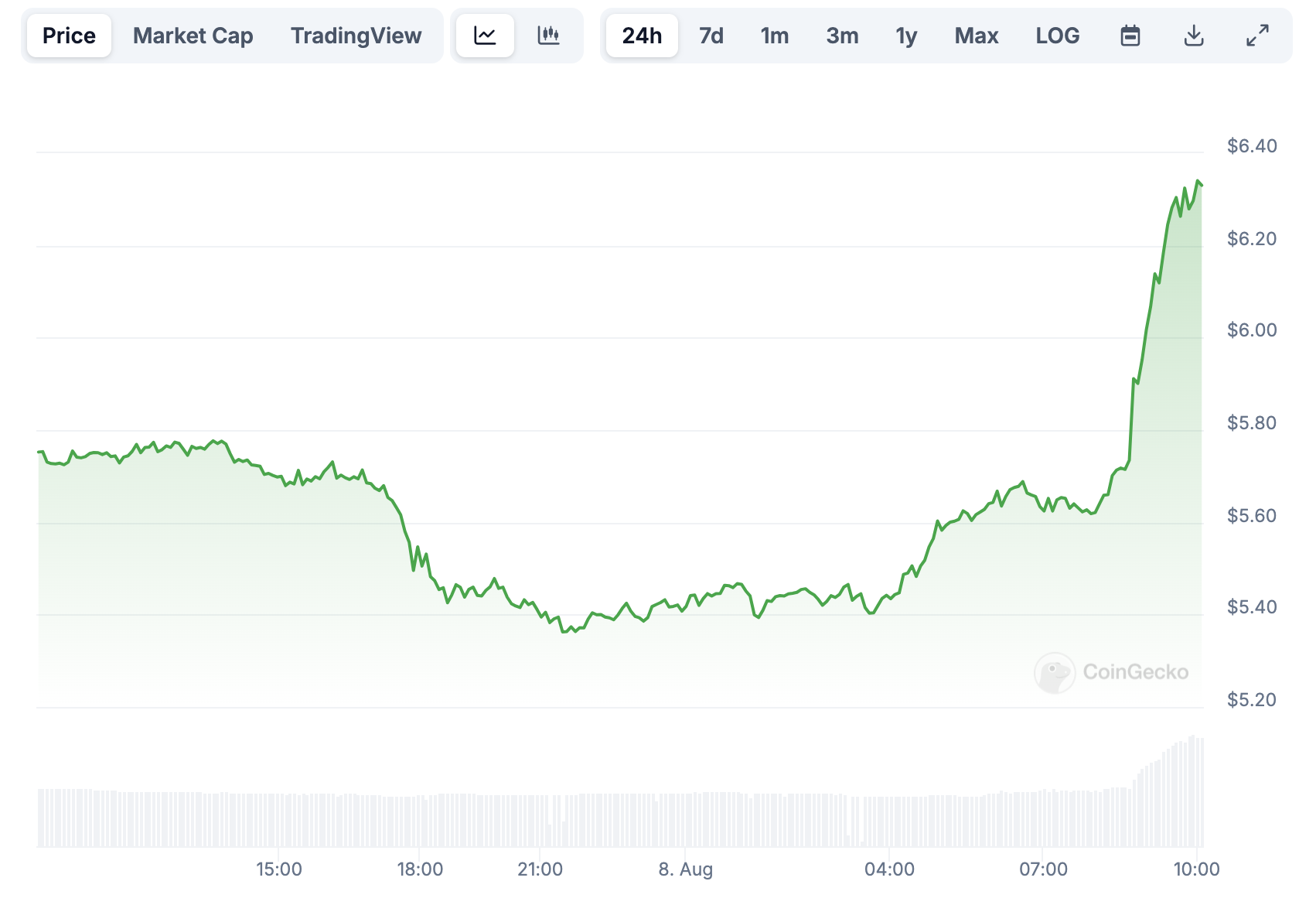This screenshot has width=1316, height=905.
Task: Select the Price tab
Action: (69, 36)
